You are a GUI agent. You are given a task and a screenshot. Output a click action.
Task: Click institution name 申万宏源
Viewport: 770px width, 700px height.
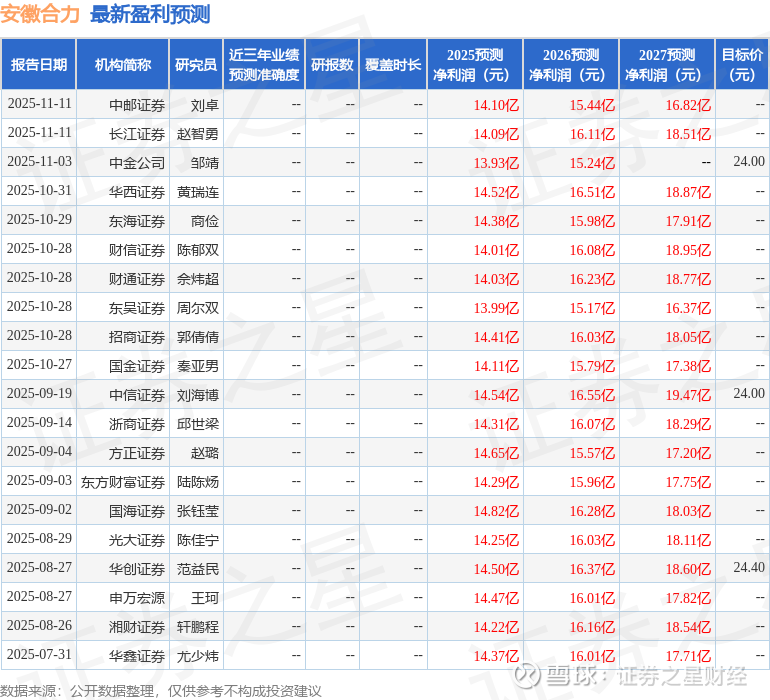pyautogui.click(x=137, y=597)
